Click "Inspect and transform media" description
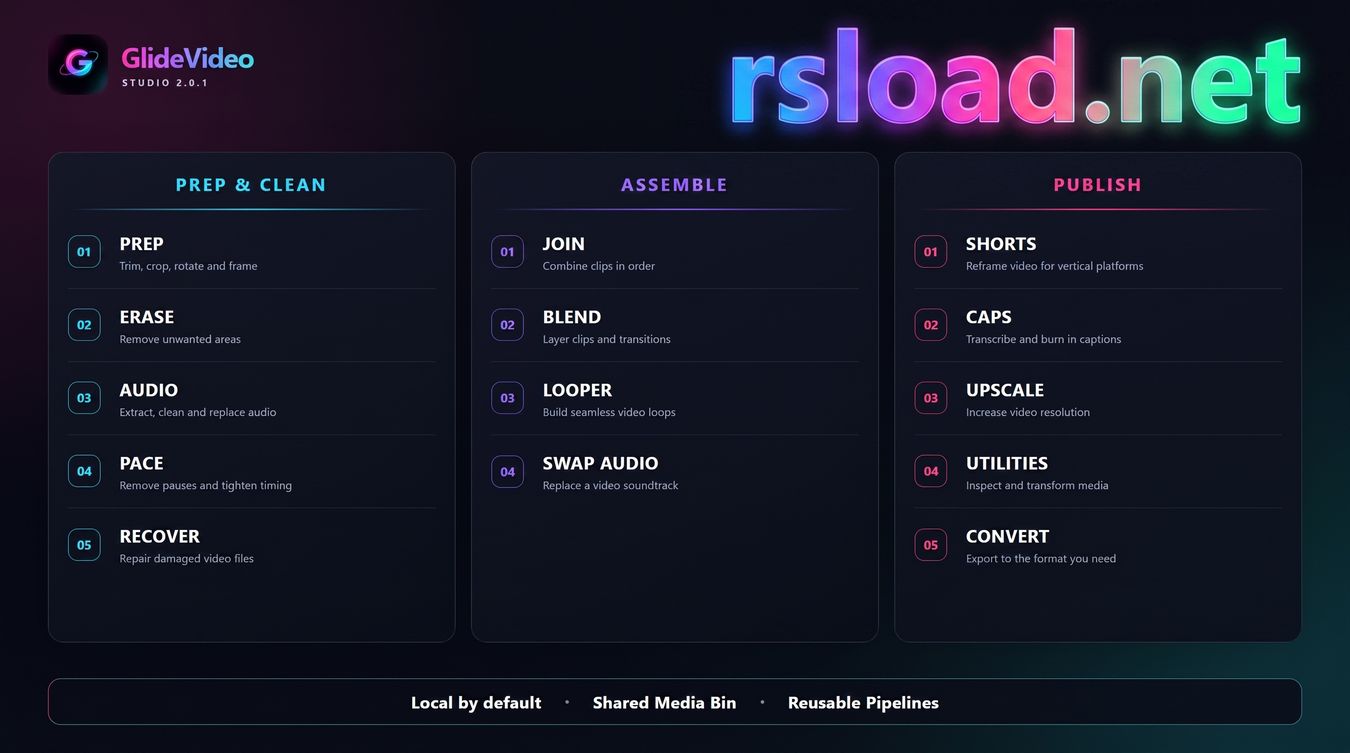The image size is (1350, 753). click(x=1037, y=485)
